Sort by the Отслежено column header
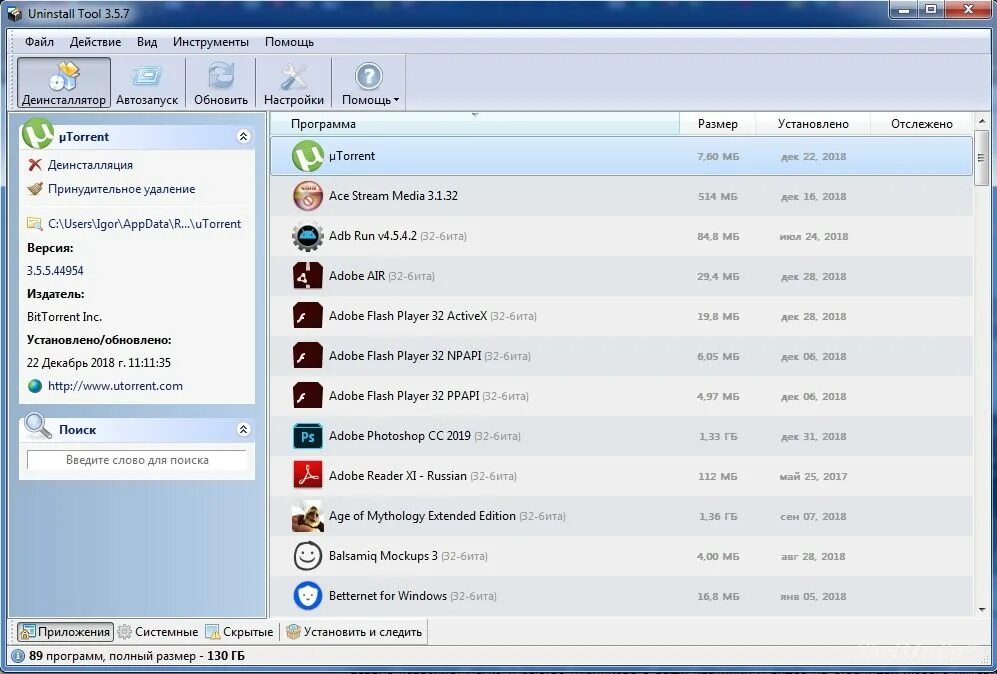The height and width of the screenshot is (674, 997). [x=921, y=124]
